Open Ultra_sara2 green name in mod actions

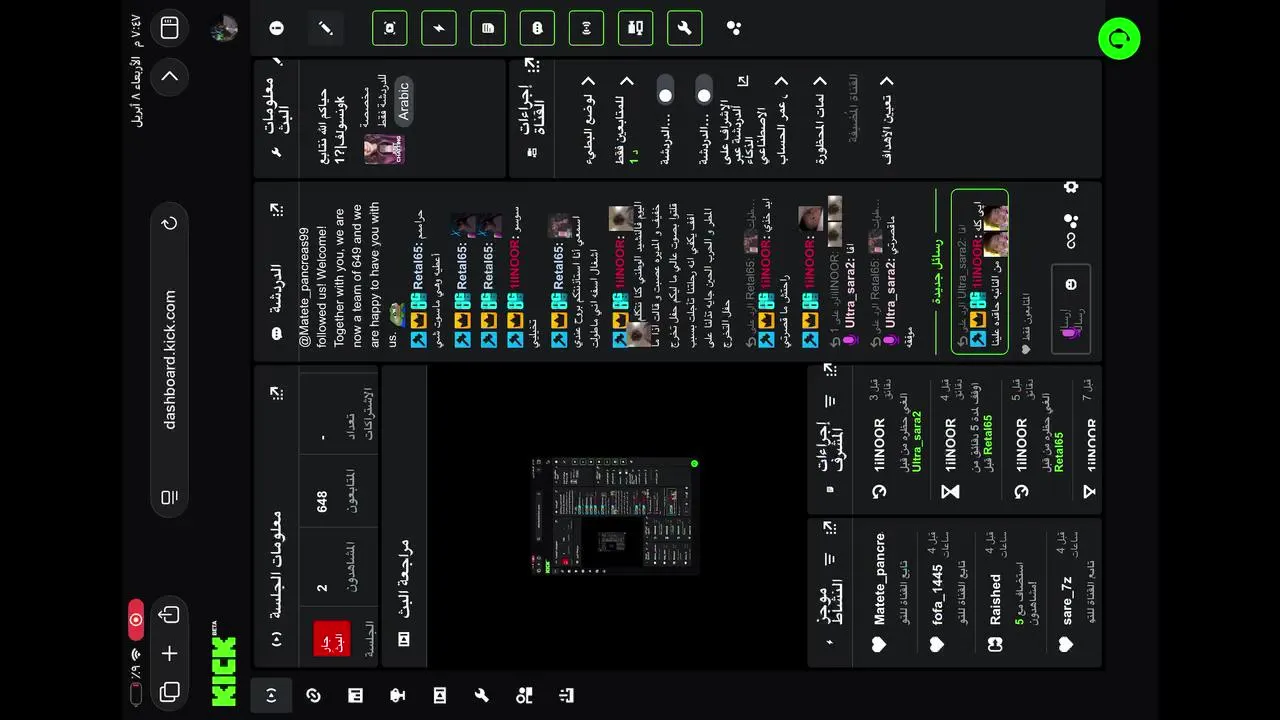pyautogui.click(x=915, y=441)
